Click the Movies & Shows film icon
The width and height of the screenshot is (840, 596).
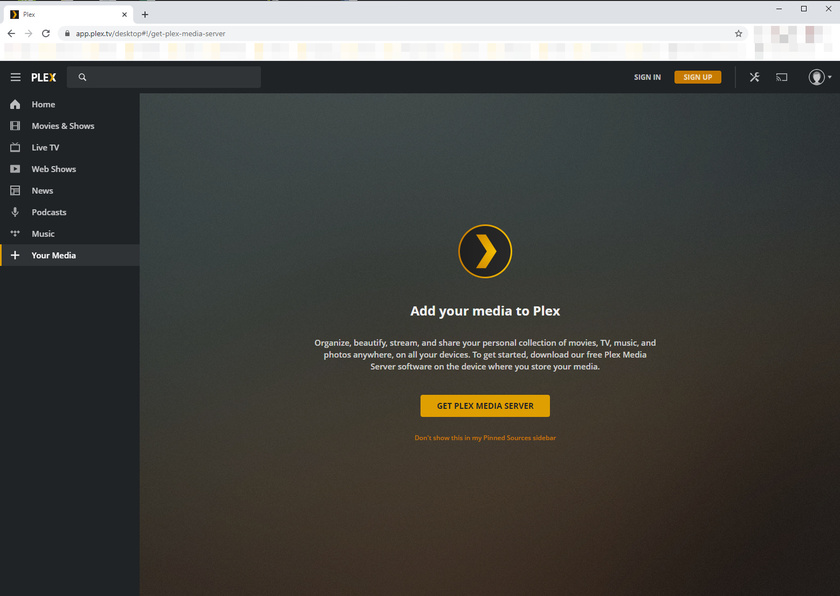point(15,126)
